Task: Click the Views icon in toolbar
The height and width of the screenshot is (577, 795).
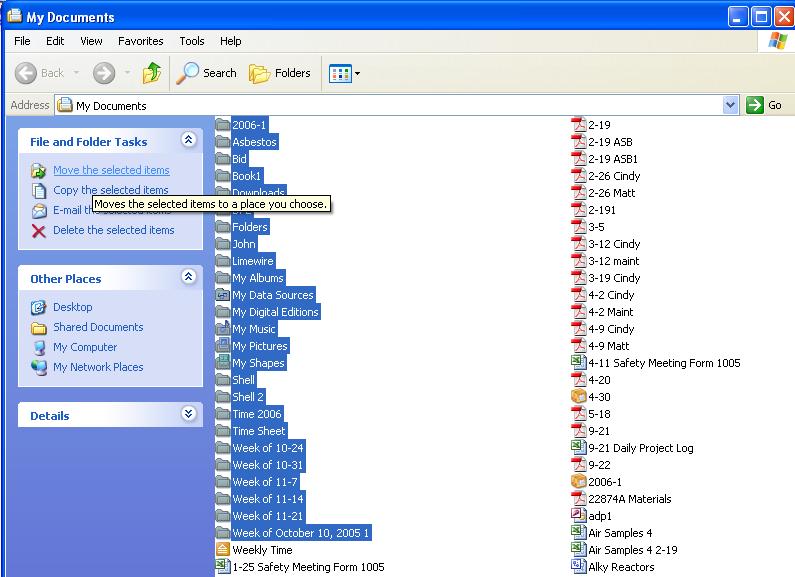Action: [x=340, y=74]
